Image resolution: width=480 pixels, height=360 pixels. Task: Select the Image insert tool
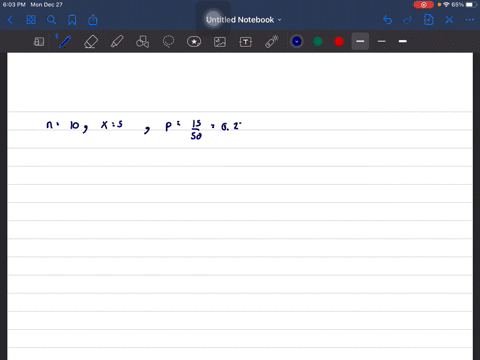click(220, 42)
